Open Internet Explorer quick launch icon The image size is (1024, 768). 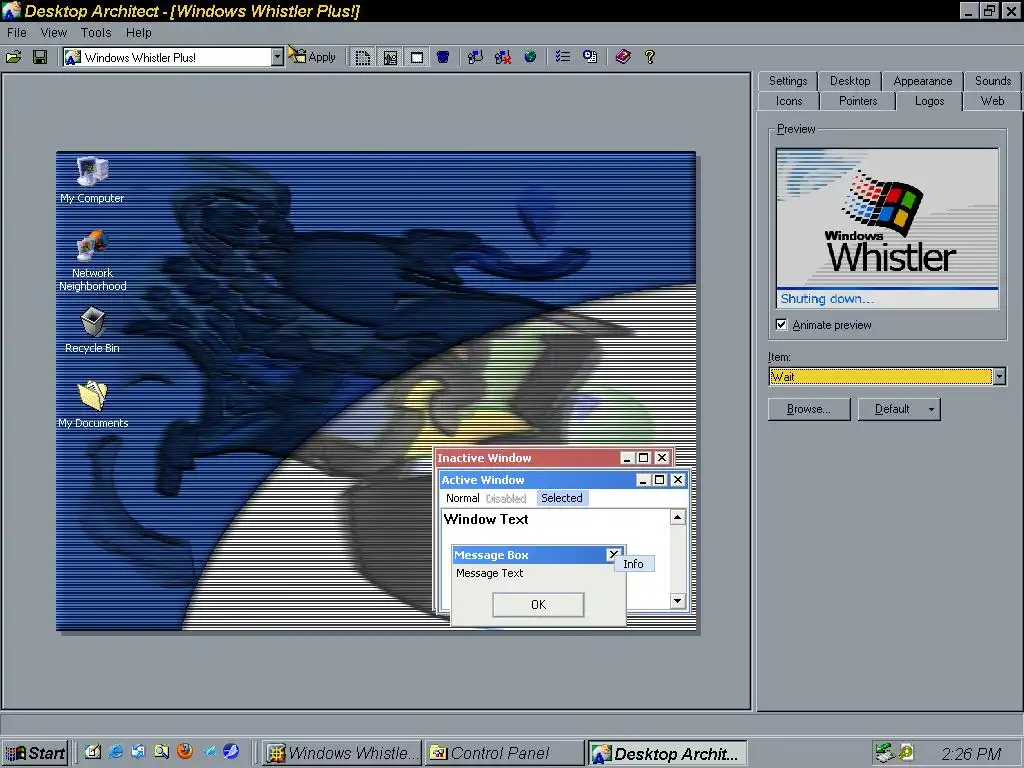(x=116, y=752)
